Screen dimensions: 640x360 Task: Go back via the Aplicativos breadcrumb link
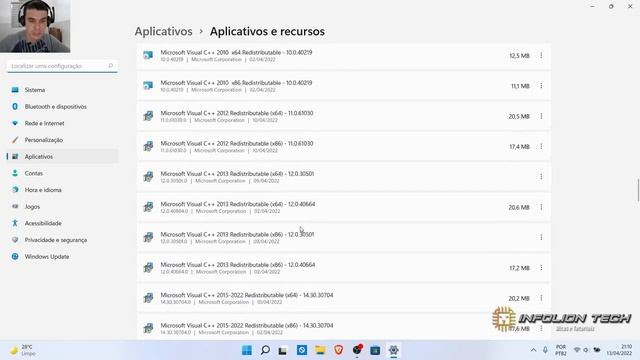[x=163, y=31]
